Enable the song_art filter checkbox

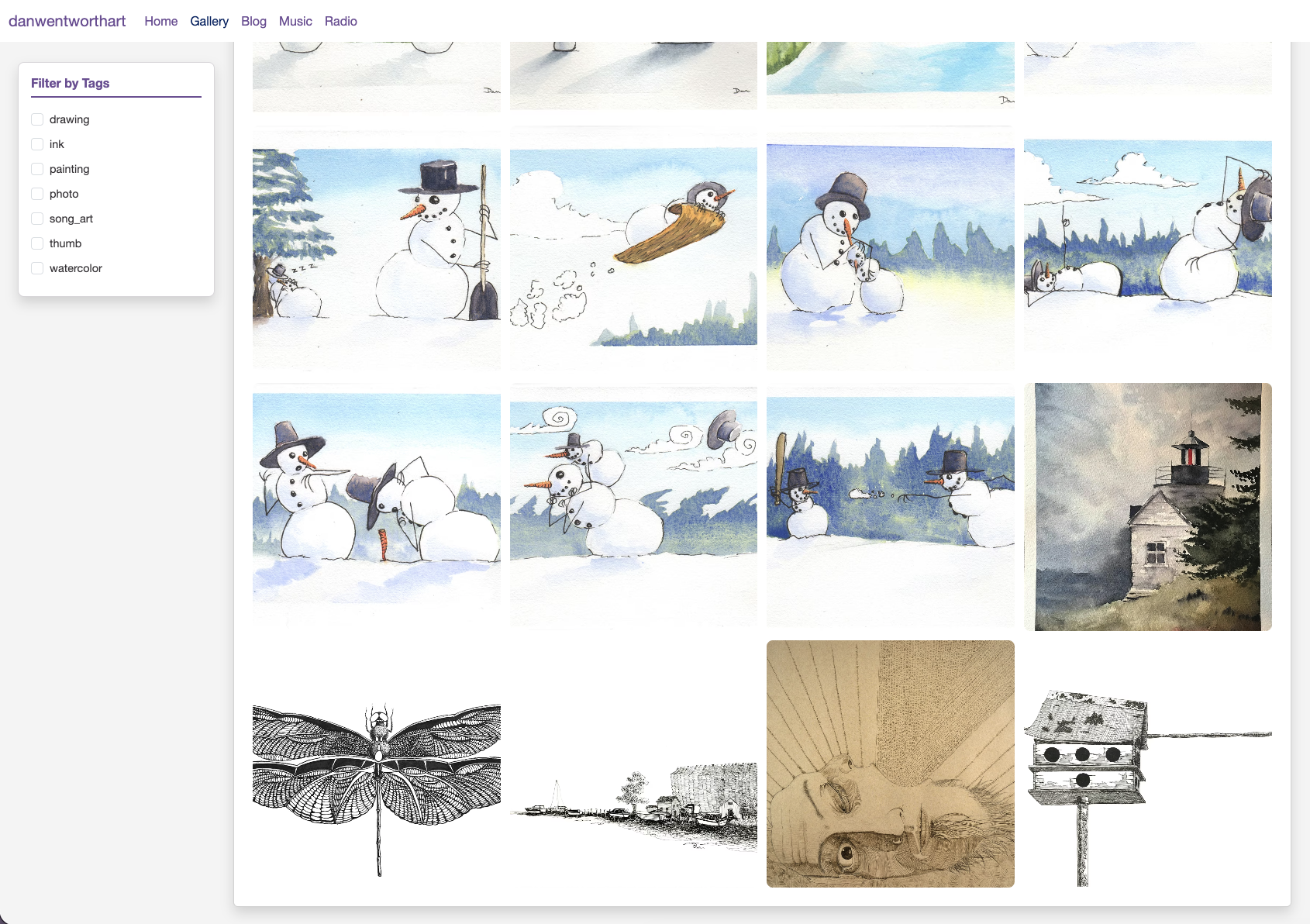37,219
